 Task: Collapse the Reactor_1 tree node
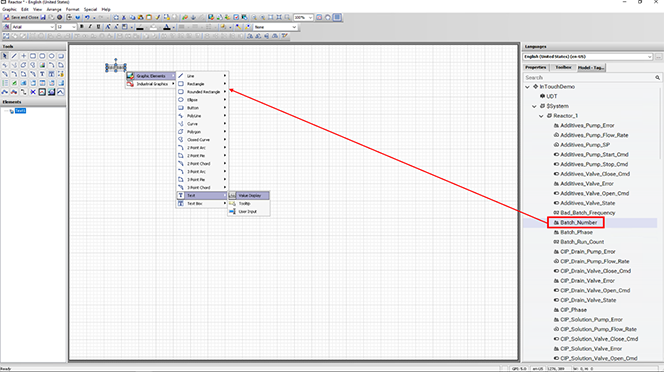point(541,116)
